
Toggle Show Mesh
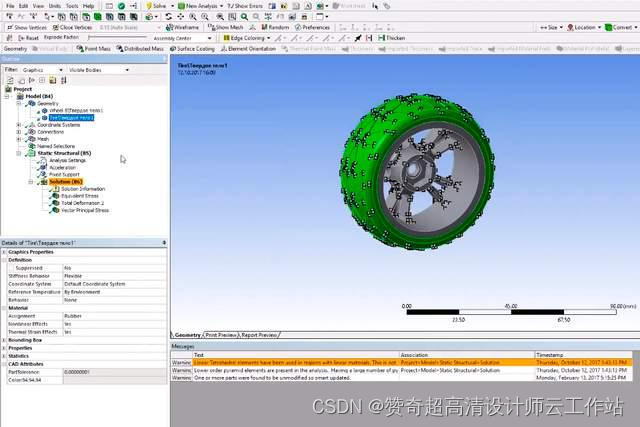click(x=225, y=27)
